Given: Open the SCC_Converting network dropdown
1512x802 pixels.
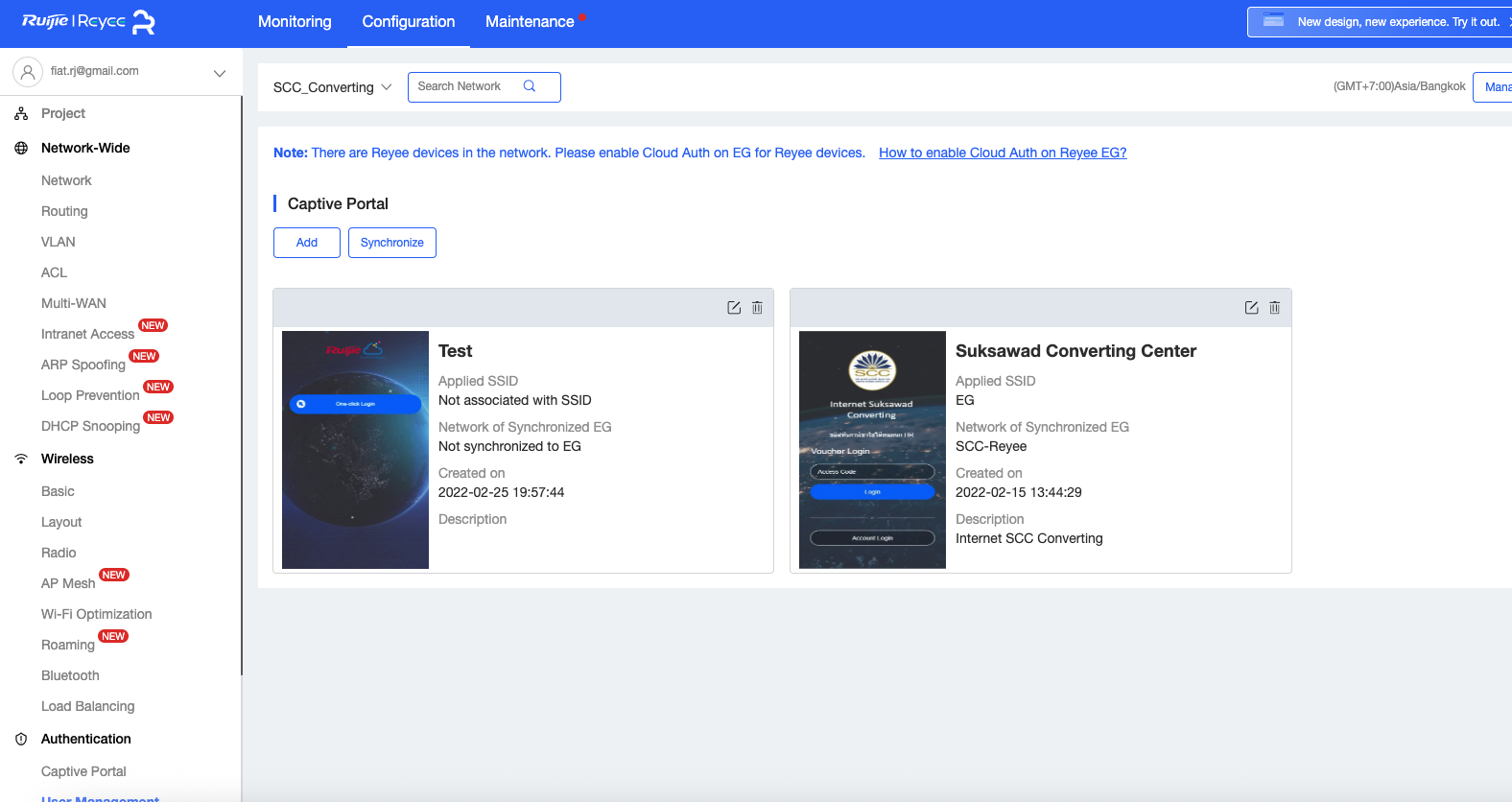Looking at the screenshot, I should click(332, 87).
